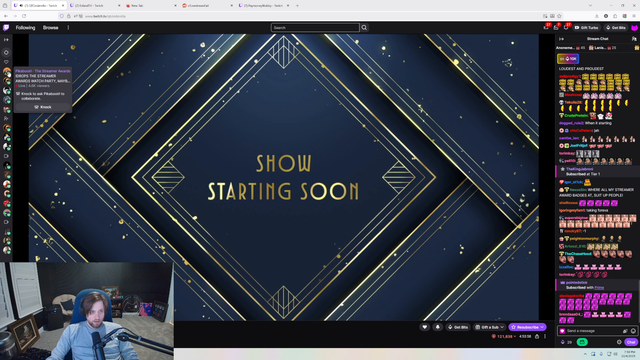Click the search magnifier button
This screenshot has height=360, width=640.
pos(364,28)
